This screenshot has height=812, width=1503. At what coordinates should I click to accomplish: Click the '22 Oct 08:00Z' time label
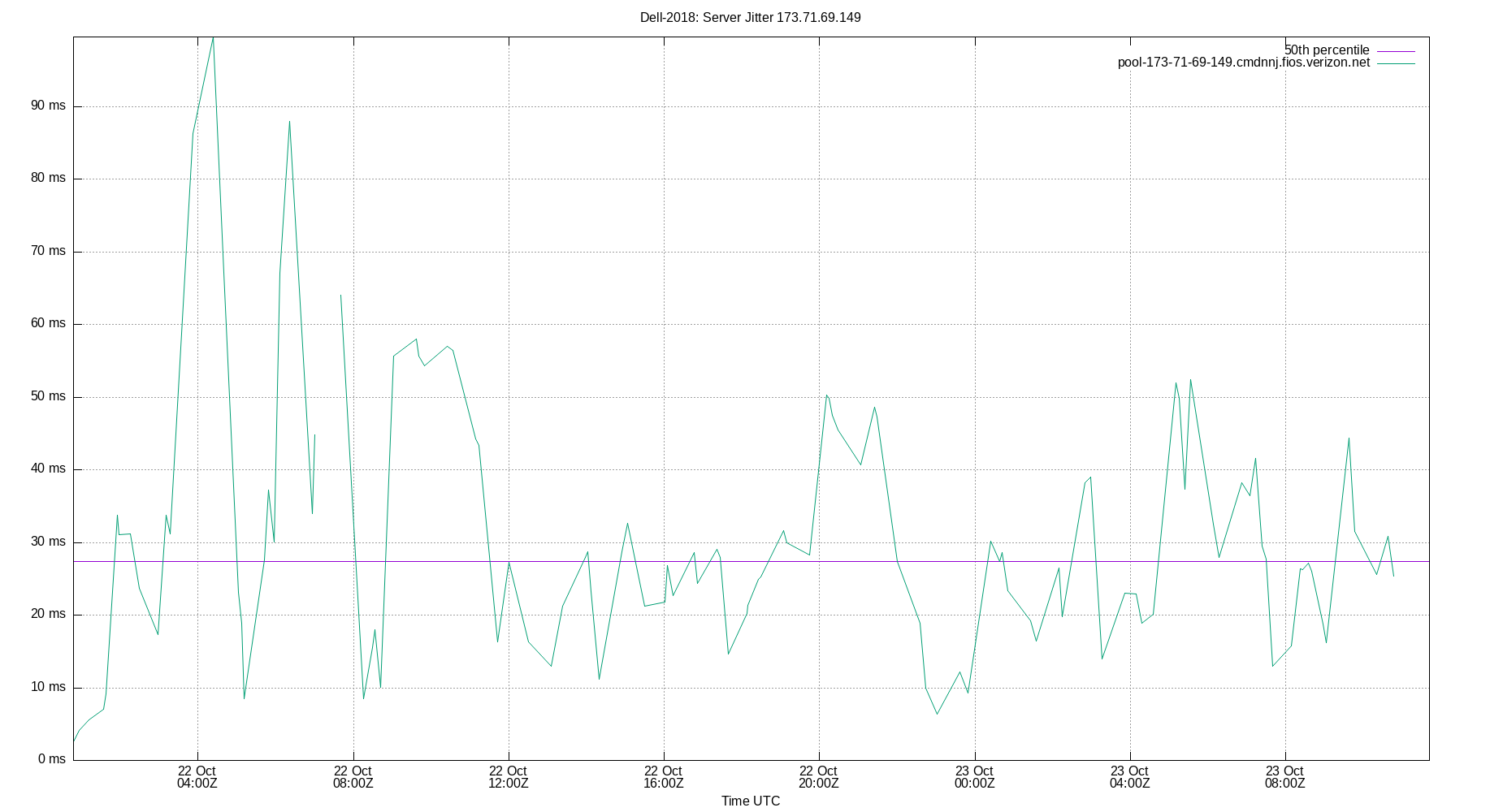pyautogui.click(x=353, y=777)
